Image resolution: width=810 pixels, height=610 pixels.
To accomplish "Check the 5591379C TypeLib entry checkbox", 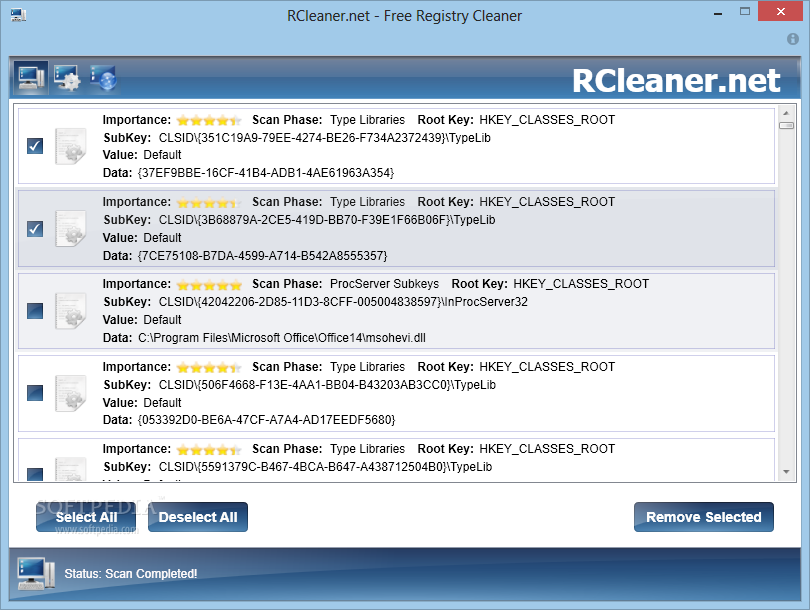I will 35,474.
